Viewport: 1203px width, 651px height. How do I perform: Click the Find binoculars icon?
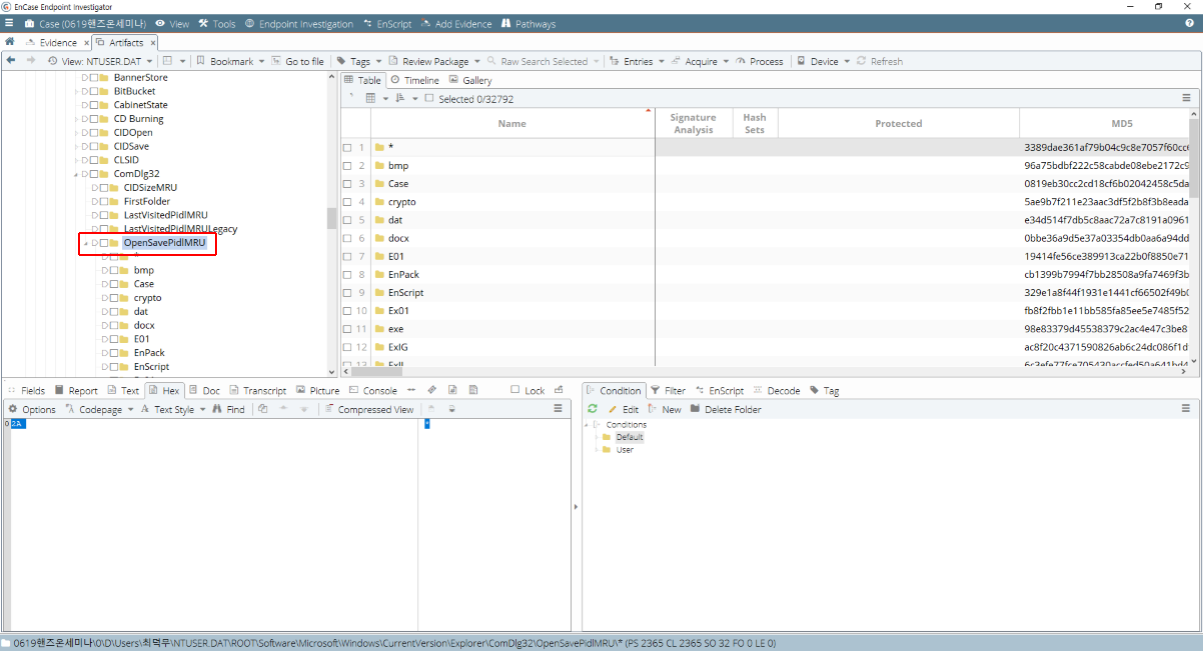pos(217,409)
